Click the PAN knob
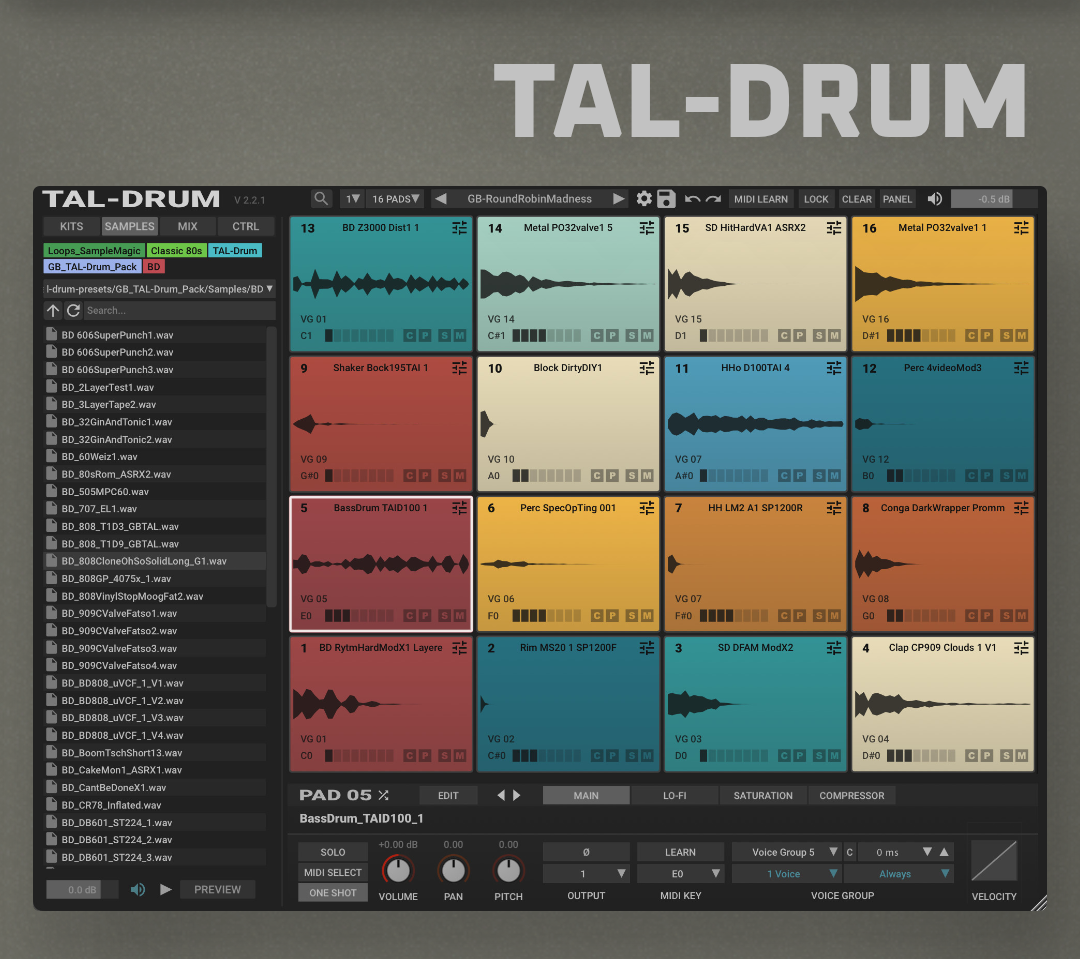 click(453, 870)
